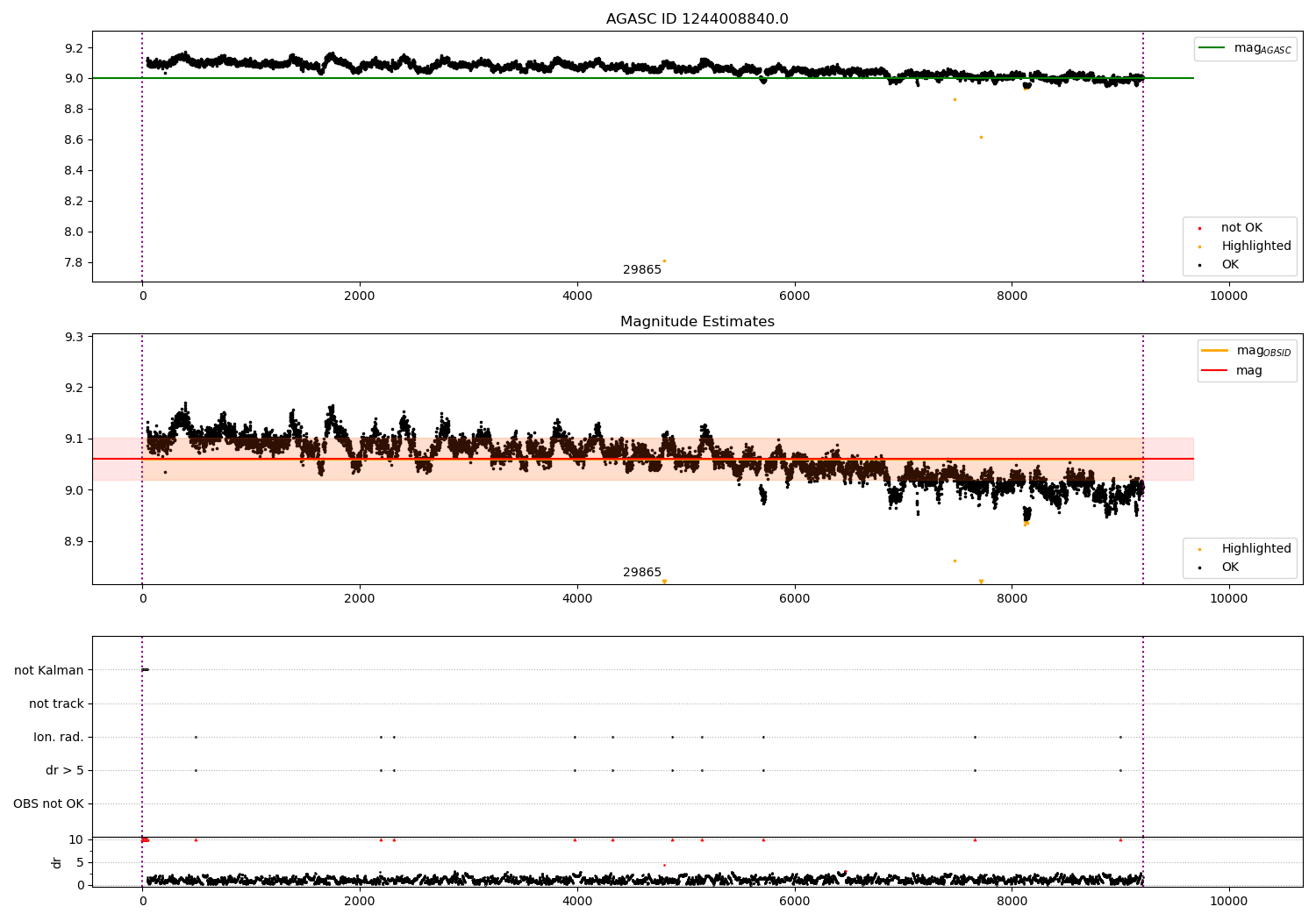Click the 29865 annotation in top plot
The image size is (1316, 921).
pyautogui.click(x=642, y=269)
